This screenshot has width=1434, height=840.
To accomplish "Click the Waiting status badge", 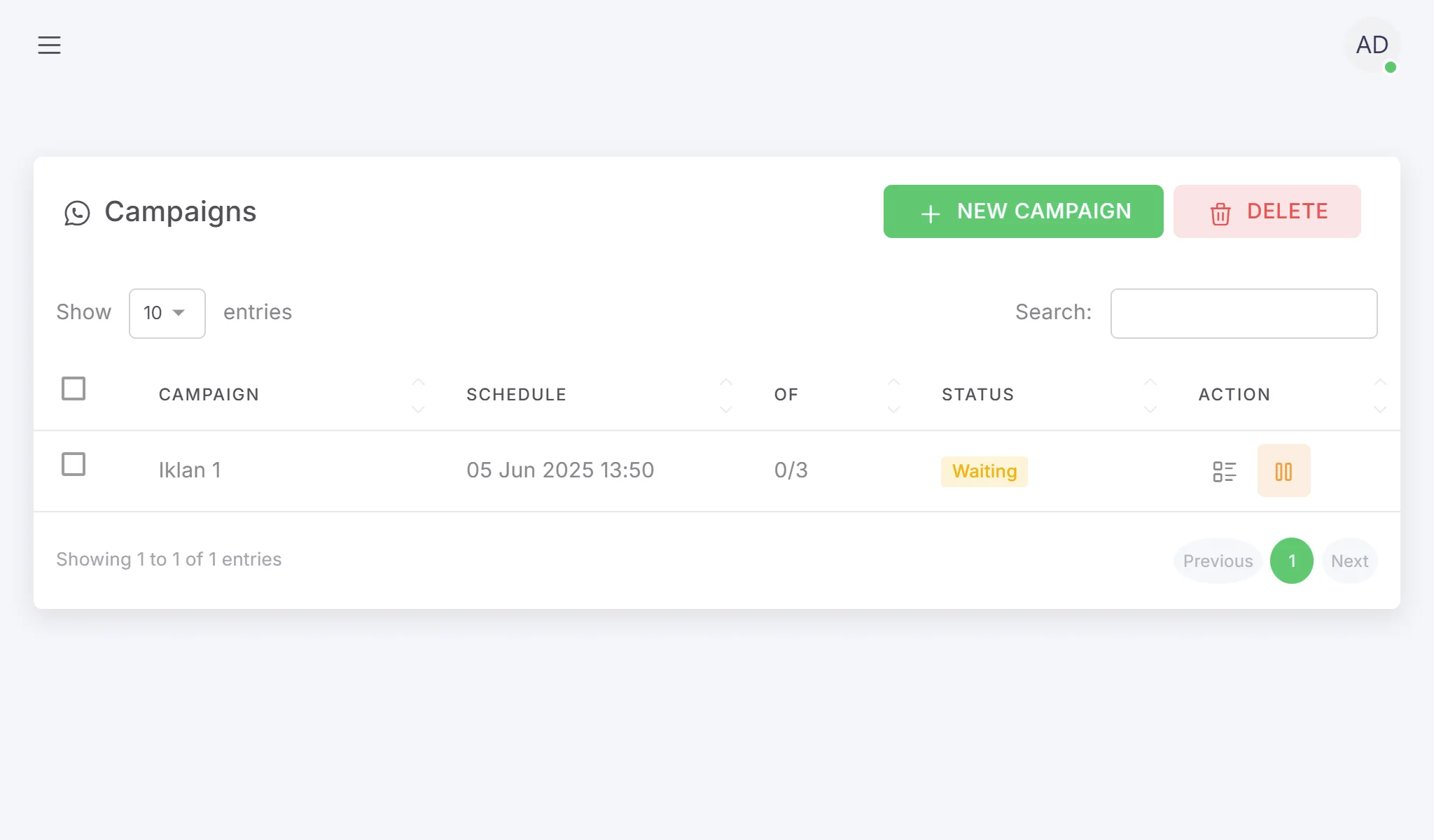I will [984, 471].
